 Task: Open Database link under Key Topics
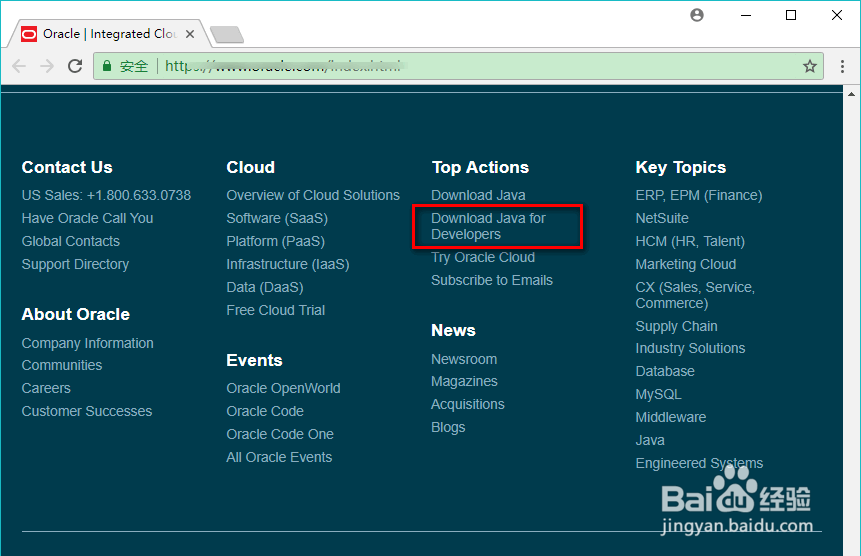[x=664, y=372]
